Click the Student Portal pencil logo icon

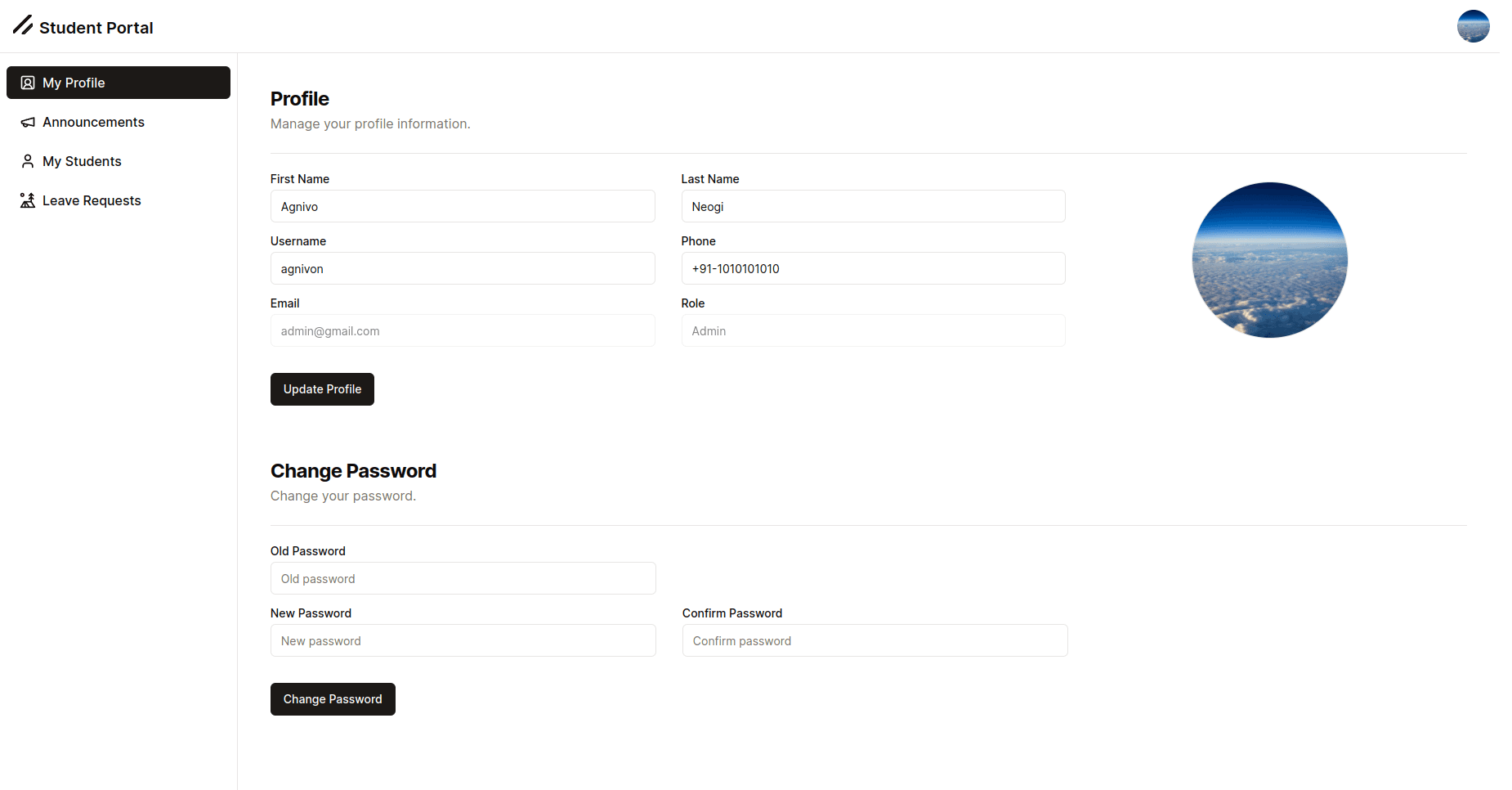pos(23,25)
